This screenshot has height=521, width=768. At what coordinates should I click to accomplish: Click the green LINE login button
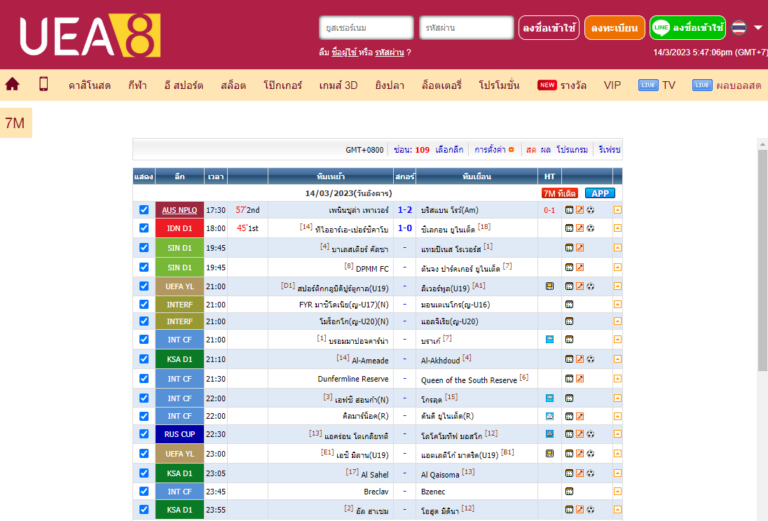click(688, 28)
